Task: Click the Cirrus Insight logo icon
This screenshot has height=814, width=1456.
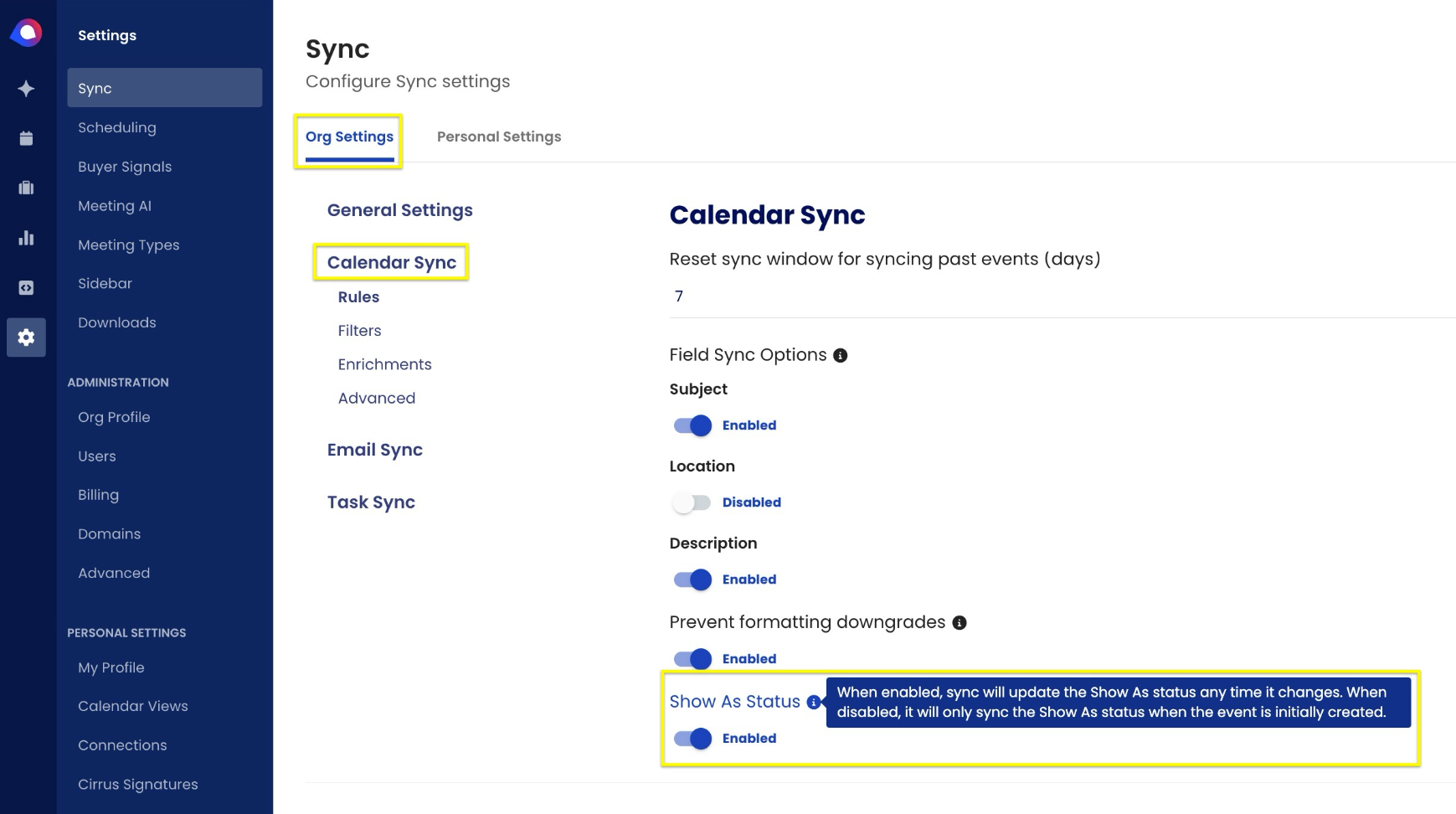Action: [27, 33]
